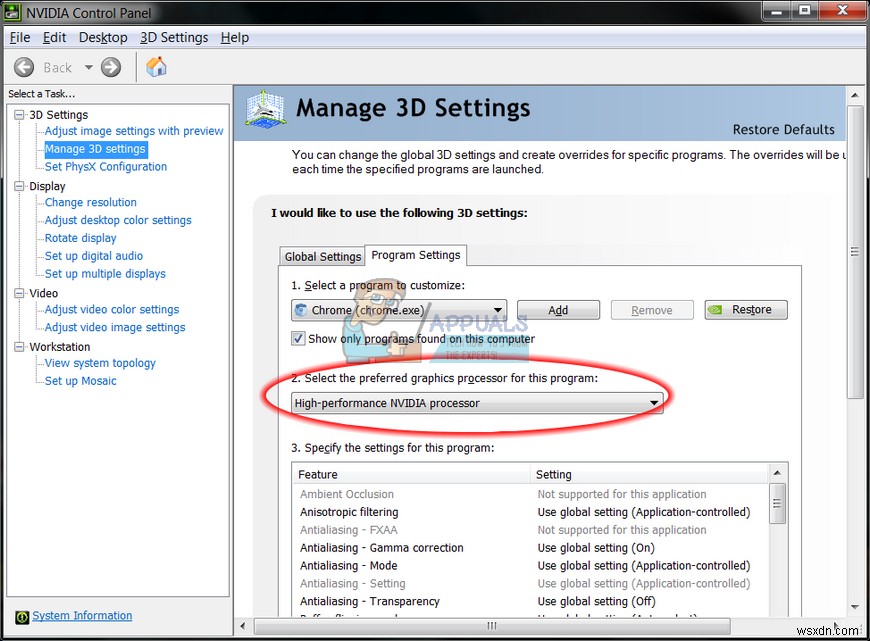Image resolution: width=870 pixels, height=641 pixels.
Task: Collapse the 3D Settings tree node
Action: (x=19, y=115)
